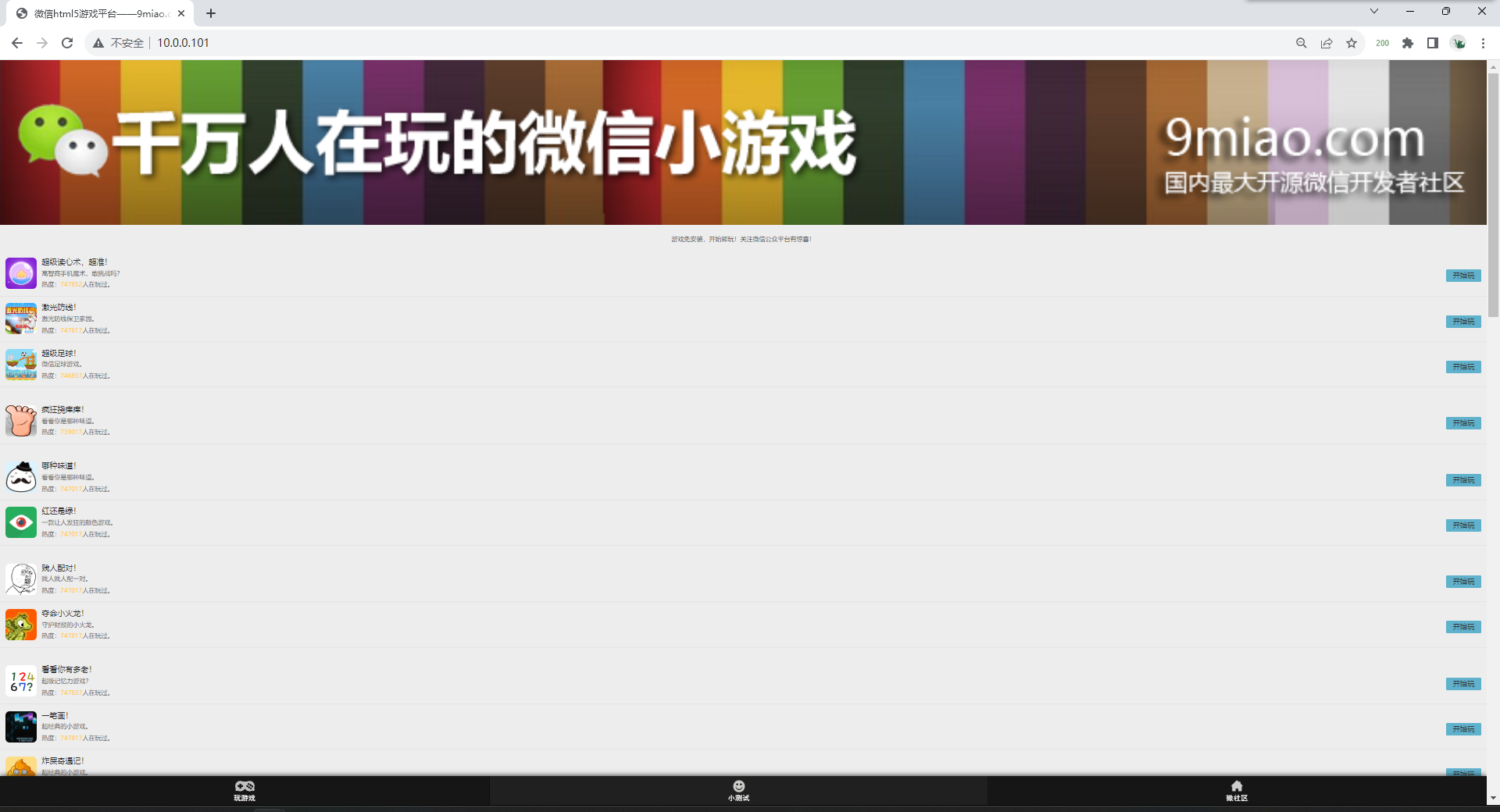1500x812 pixels.
Task: Click the title 炸屎奇遇记！
Action: click(x=62, y=761)
